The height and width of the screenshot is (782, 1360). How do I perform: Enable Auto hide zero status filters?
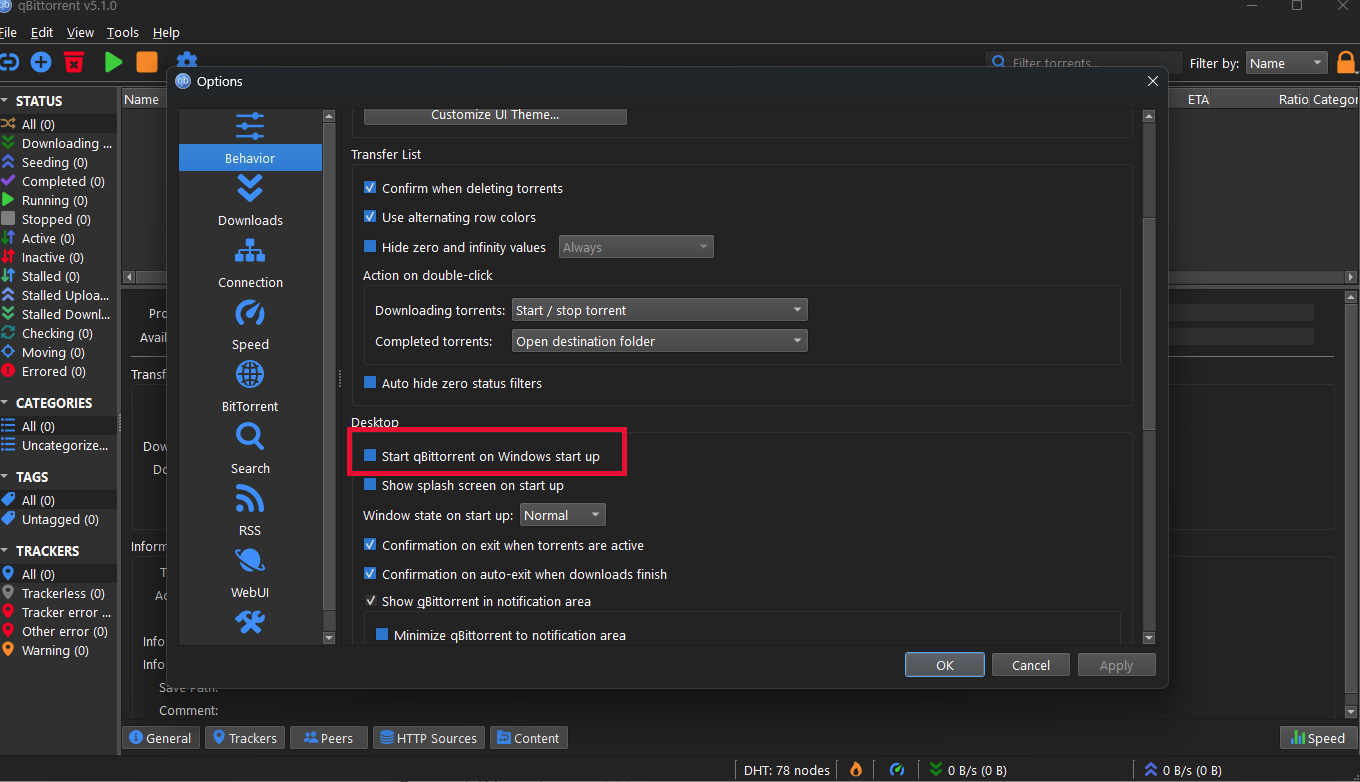click(370, 383)
